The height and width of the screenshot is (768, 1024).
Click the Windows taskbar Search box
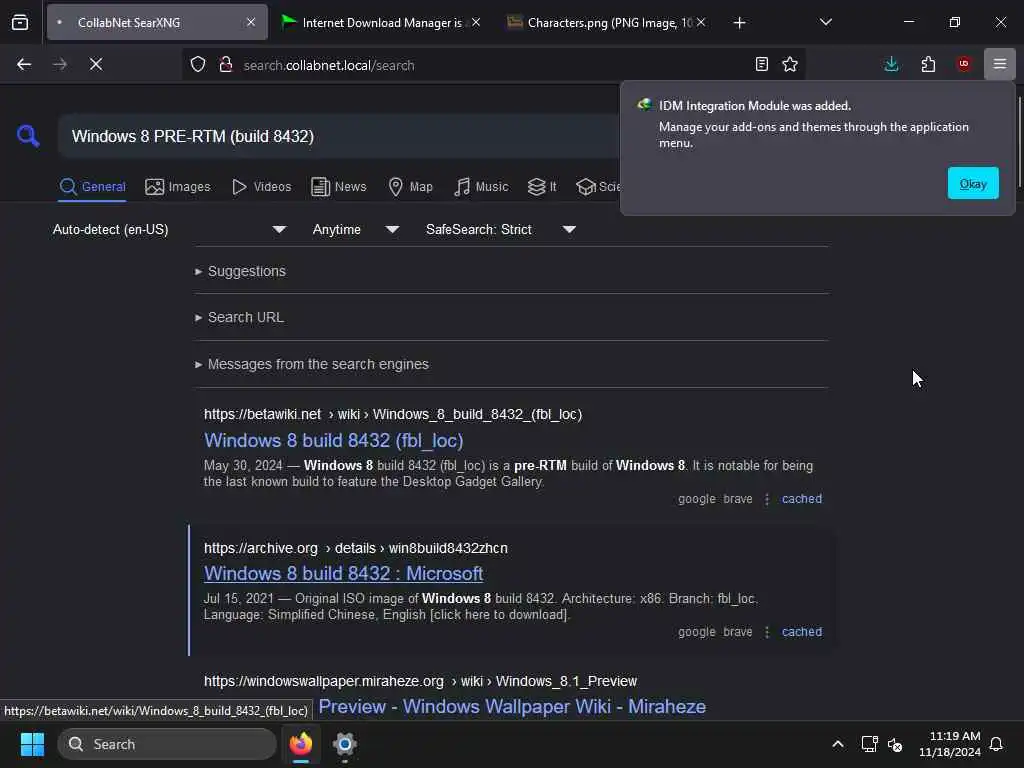click(x=167, y=744)
